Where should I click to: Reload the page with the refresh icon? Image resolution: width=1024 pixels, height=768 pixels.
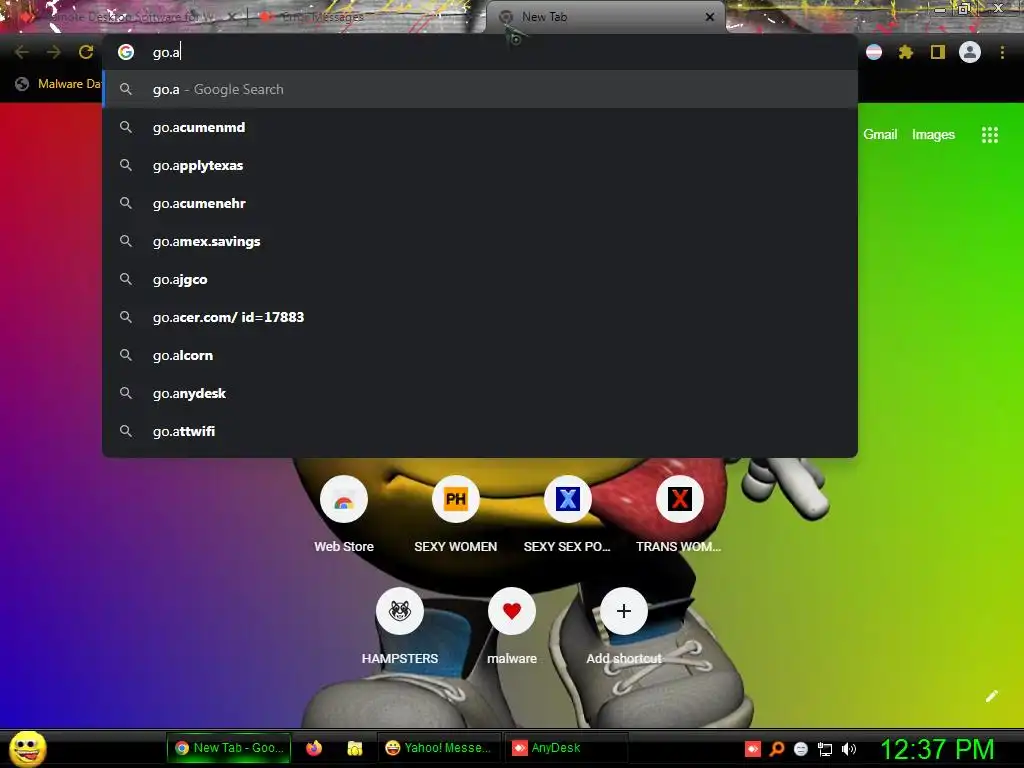point(86,52)
